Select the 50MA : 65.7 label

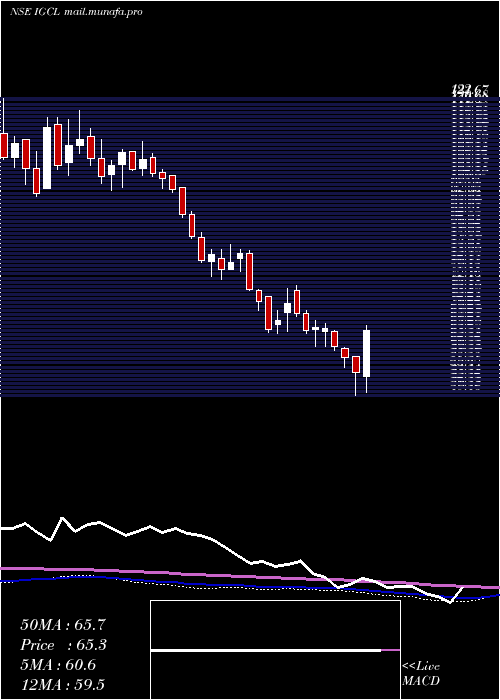(63, 625)
